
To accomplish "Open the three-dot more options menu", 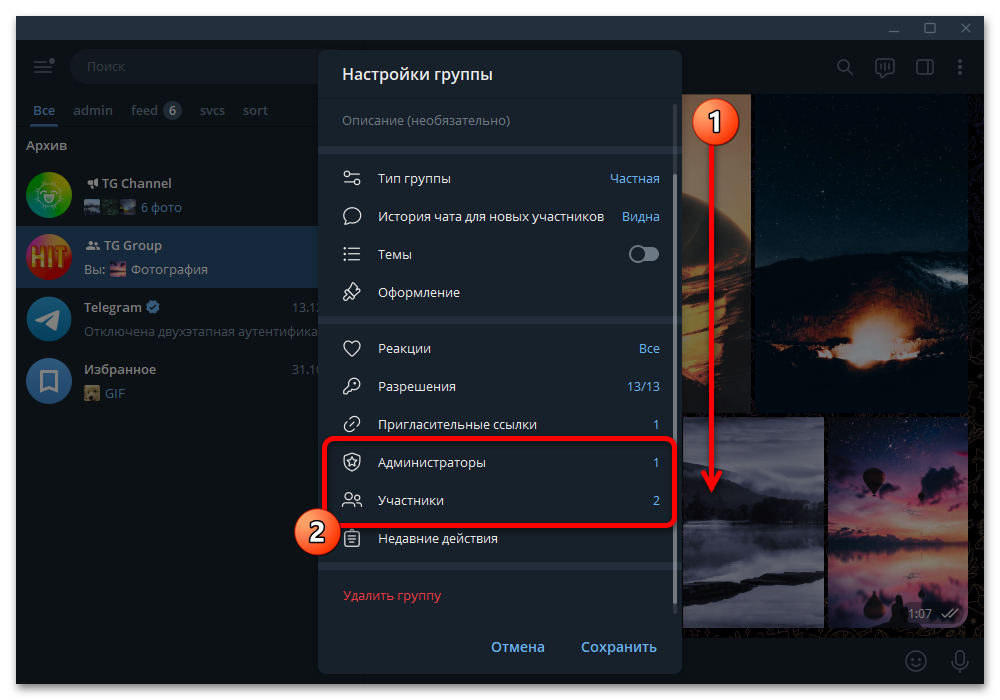I will pos(960,67).
